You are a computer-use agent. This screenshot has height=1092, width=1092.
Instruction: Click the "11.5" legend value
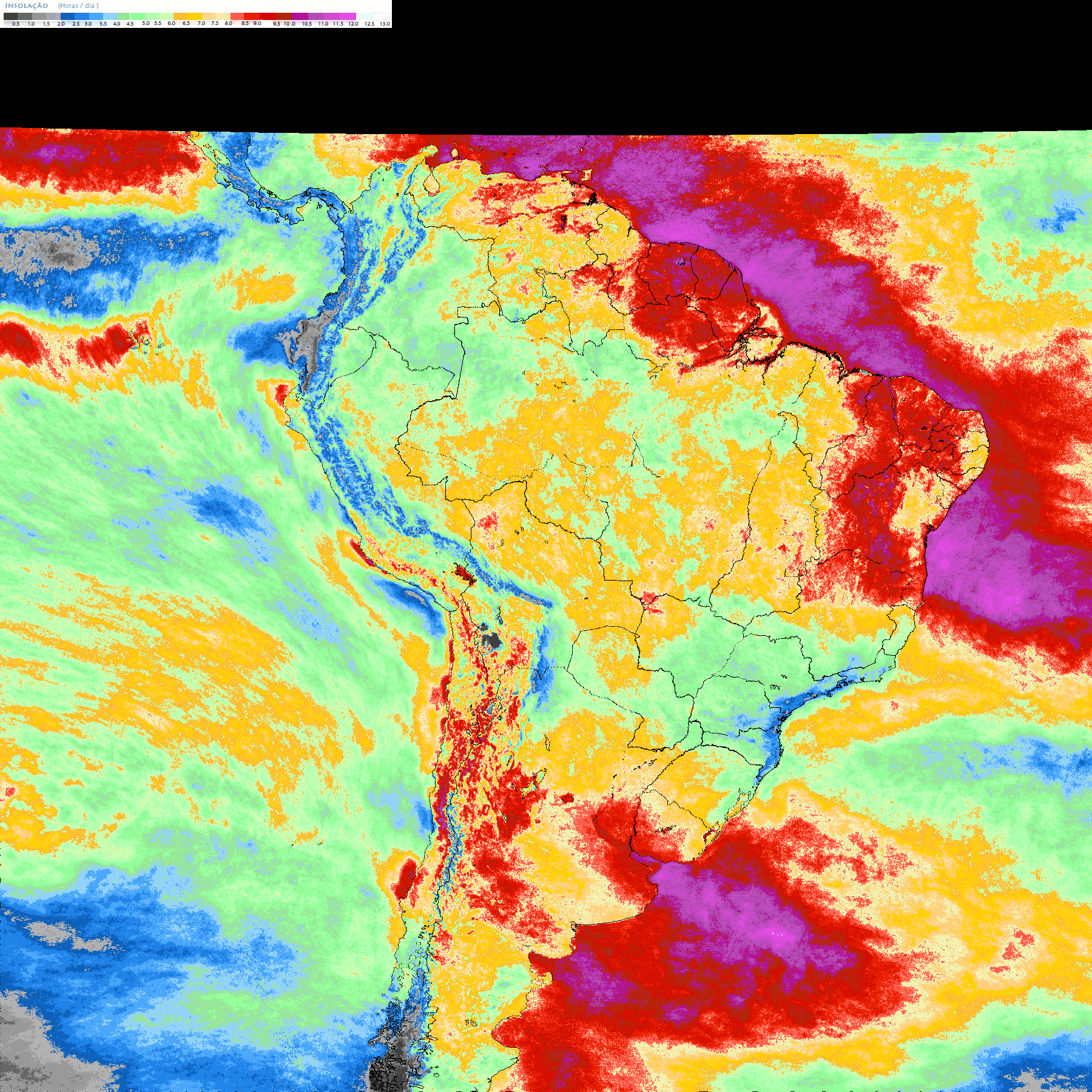point(338,24)
